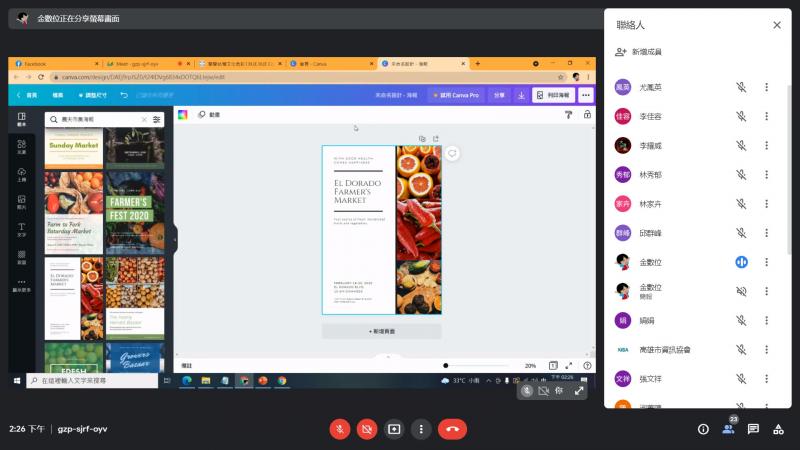Open Canva Photos sidebar tab
This screenshot has height=450, width=800.
coord(21,202)
